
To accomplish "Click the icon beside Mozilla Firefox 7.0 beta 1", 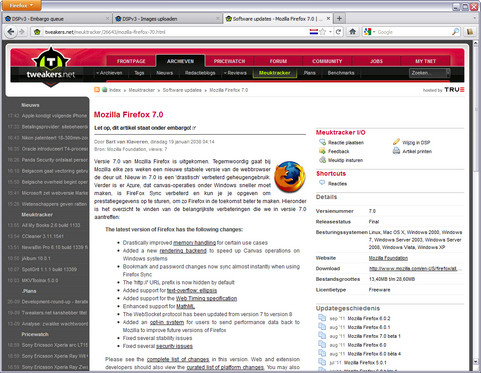I will click(x=322, y=335).
